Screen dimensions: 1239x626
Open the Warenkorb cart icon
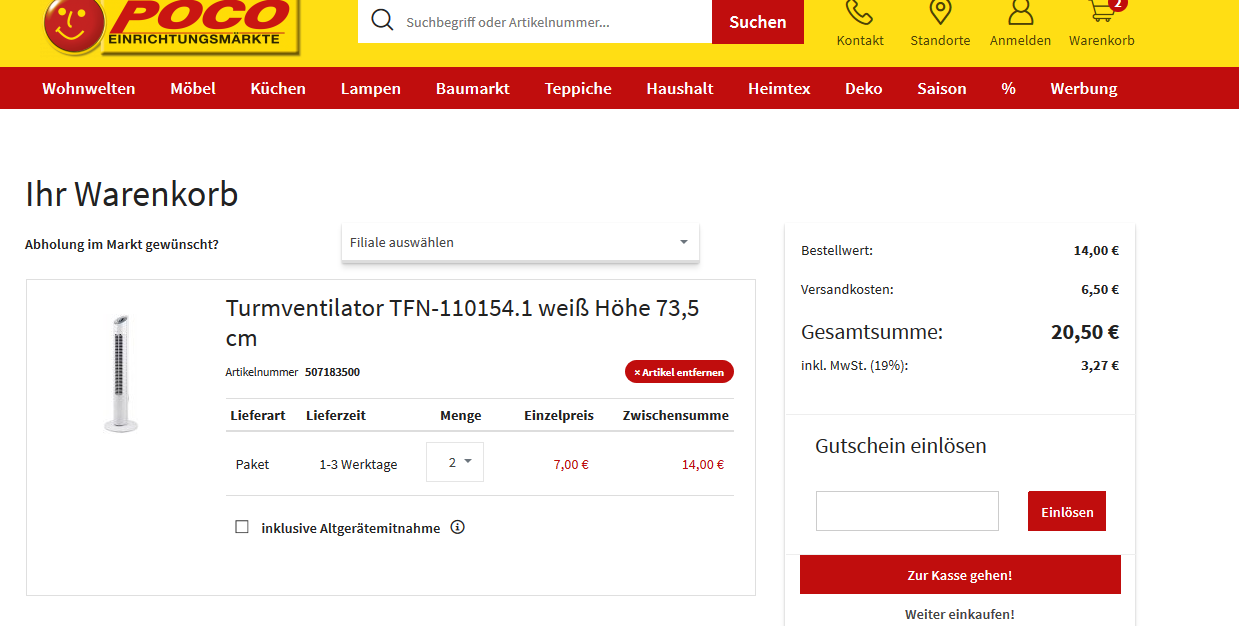pos(1101,13)
